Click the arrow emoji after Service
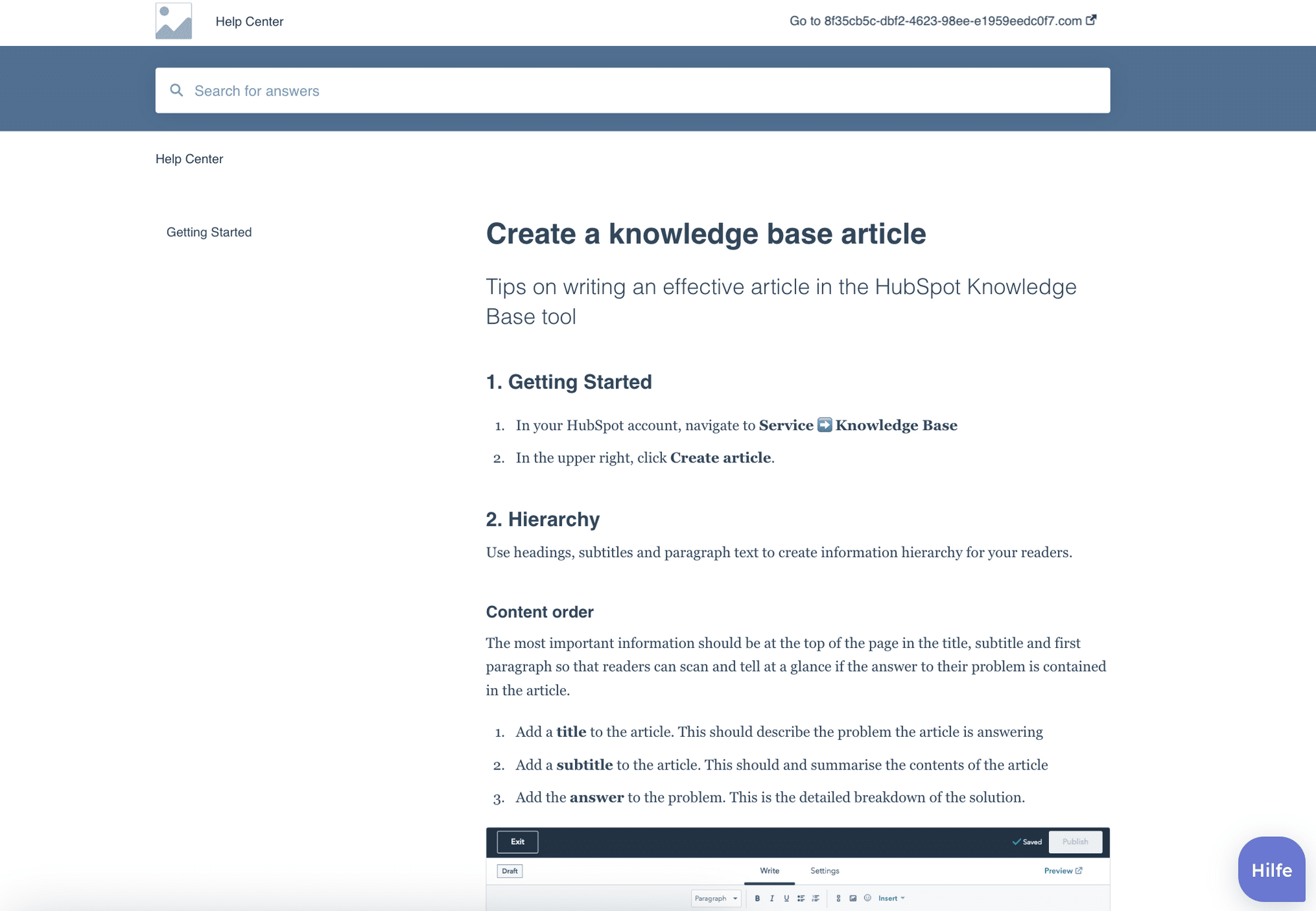This screenshot has height=911, width=1316. click(x=824, y=425)
